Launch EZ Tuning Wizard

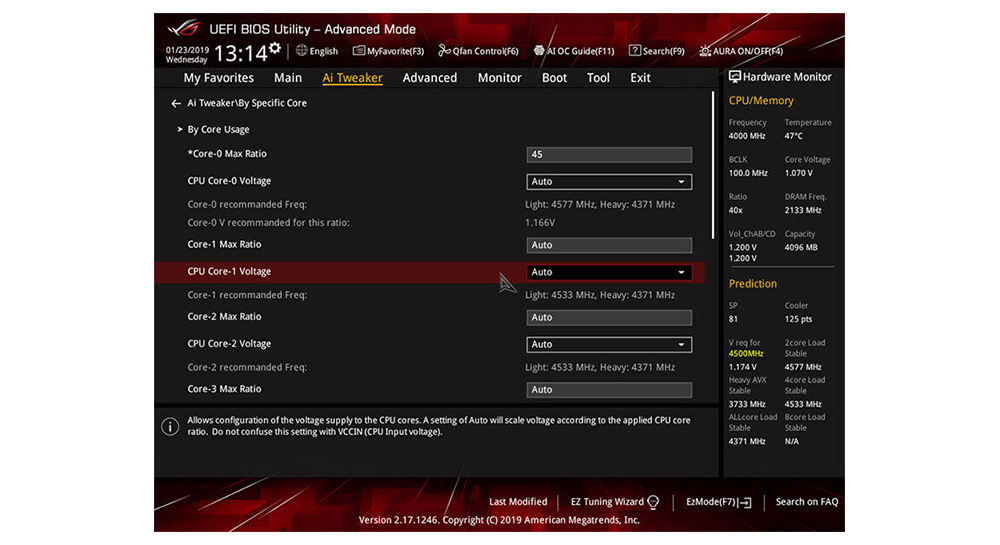click(x=607, y=502)
